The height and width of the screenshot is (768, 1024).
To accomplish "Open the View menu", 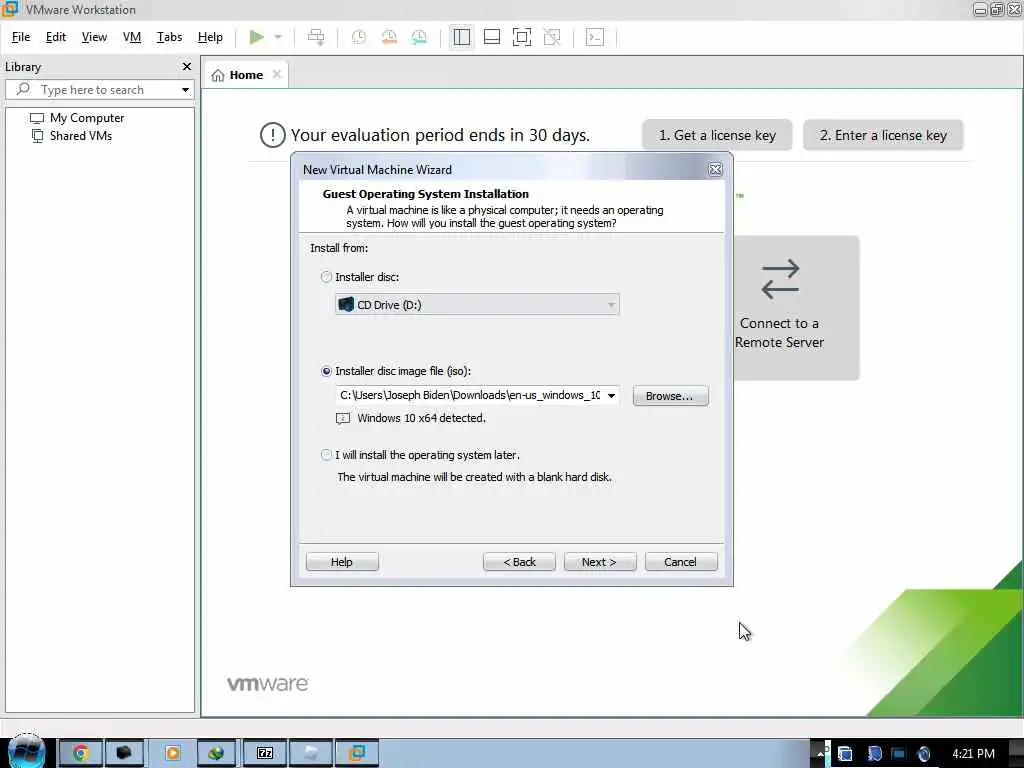I will [94, 37].
